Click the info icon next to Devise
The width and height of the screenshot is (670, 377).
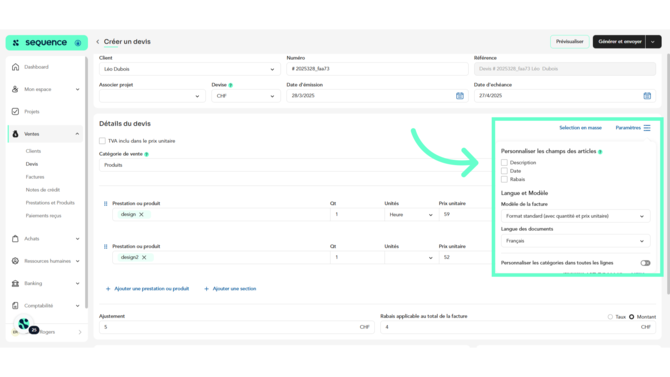(231, 85)
